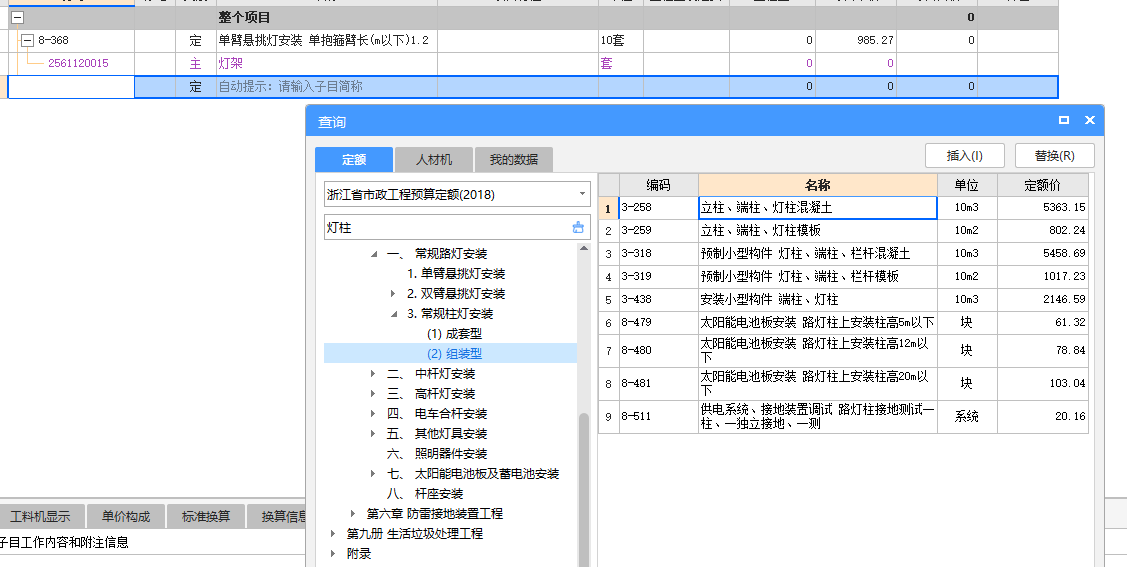1127x567 pixels.
Task: Click the 自动提示 input cell in blank row
Action: (326, 86)
